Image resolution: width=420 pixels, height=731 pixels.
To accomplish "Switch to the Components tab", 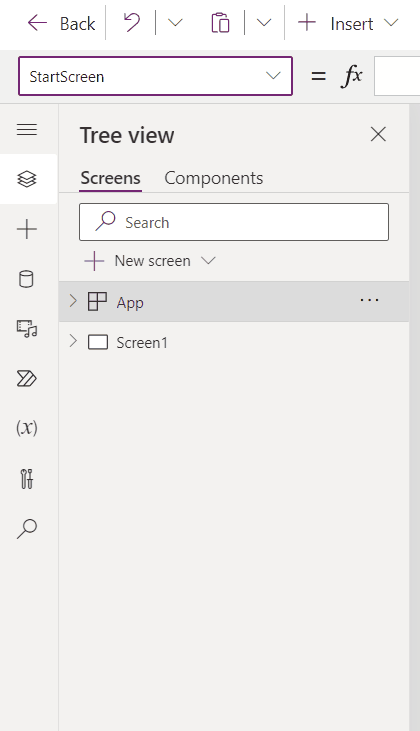I will tap(213, 178).
